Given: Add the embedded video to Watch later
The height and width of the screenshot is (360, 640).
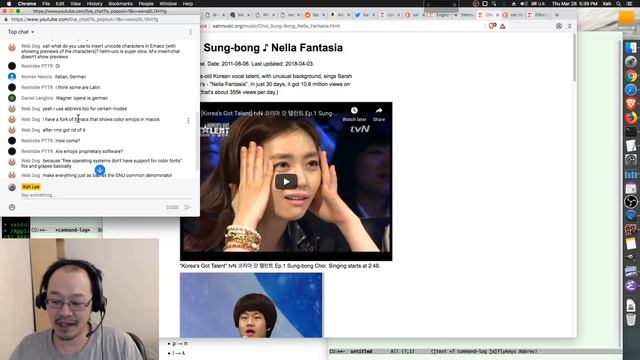Looking at the screenshot, I should 354,114.
